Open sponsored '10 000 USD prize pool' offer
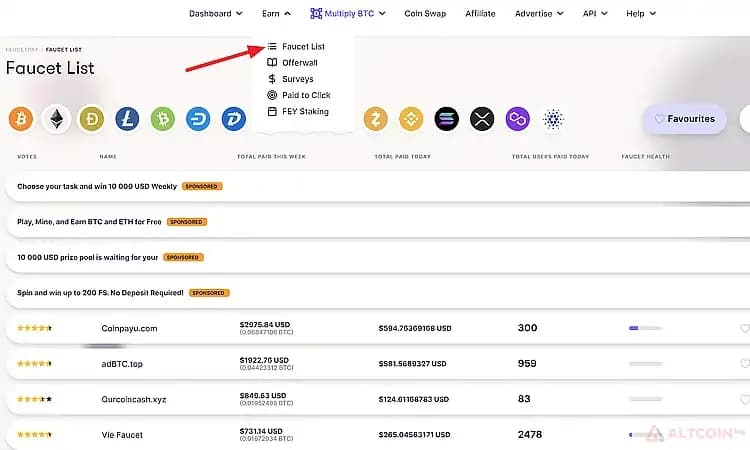 click(x=88, y=257)
